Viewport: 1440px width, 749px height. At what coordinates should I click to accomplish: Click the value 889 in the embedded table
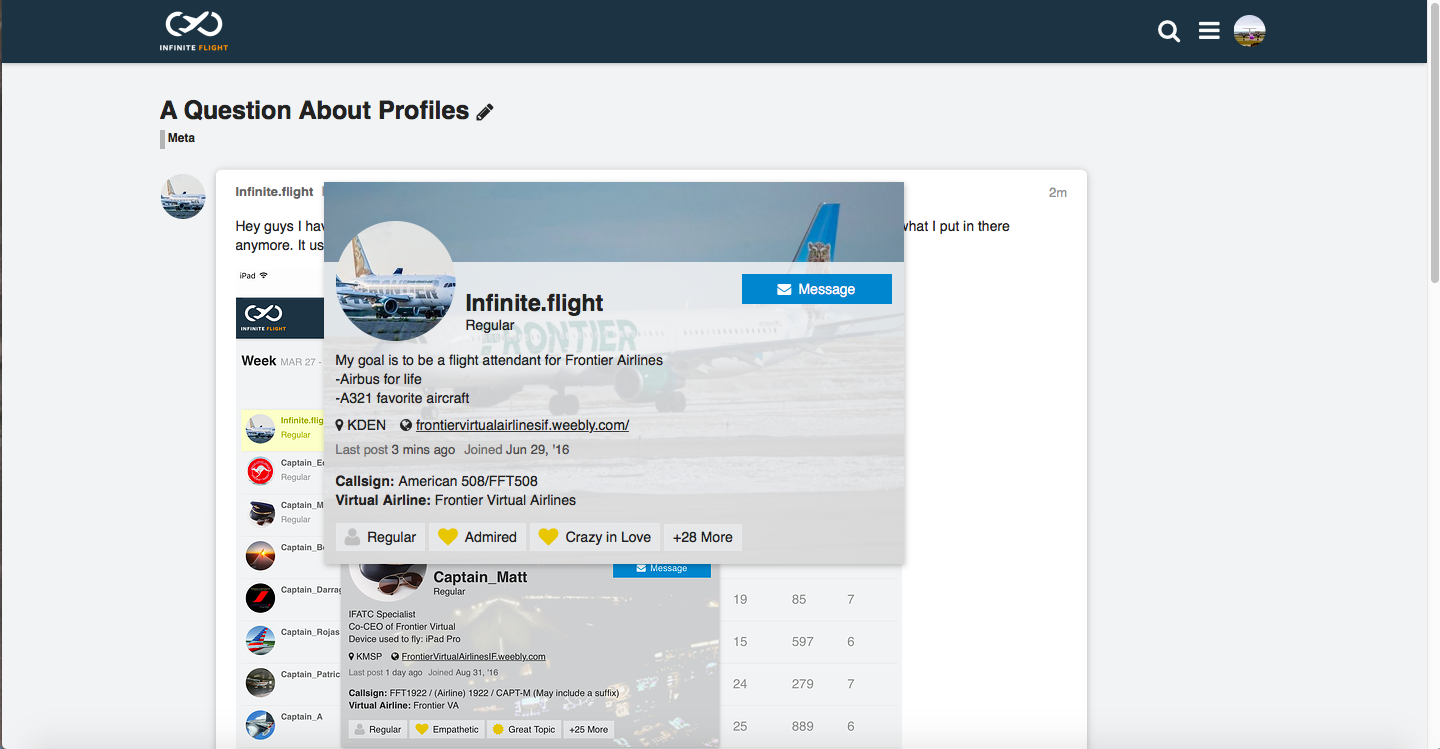803,726
